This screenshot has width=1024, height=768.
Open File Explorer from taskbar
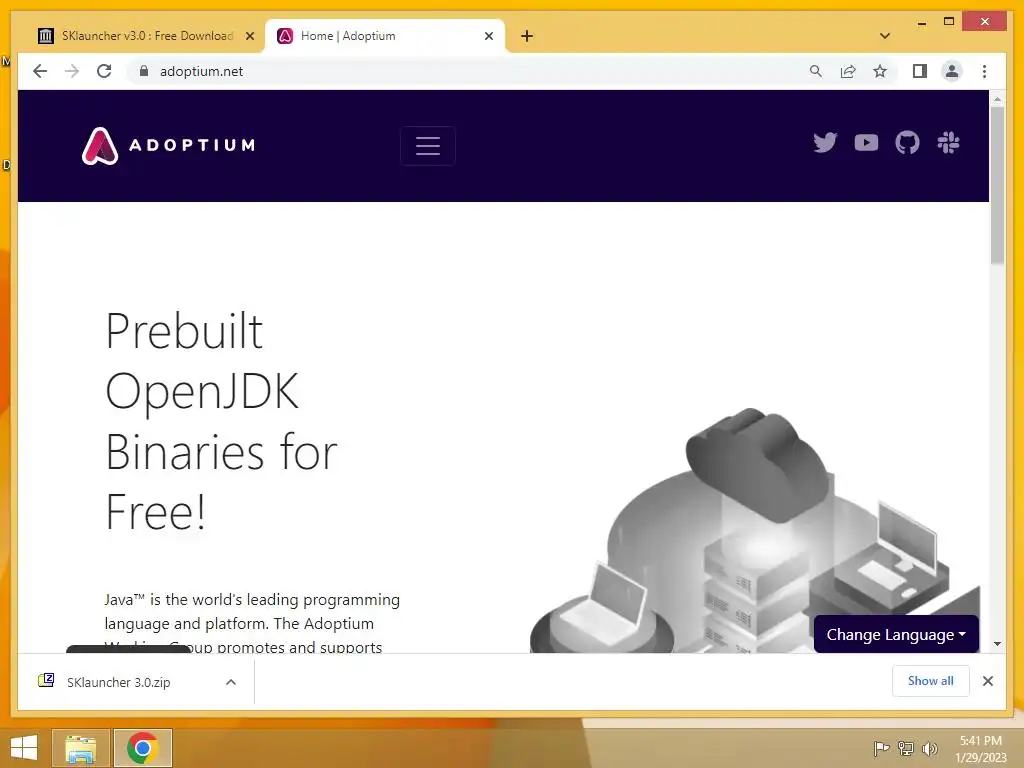click(80, 748)
